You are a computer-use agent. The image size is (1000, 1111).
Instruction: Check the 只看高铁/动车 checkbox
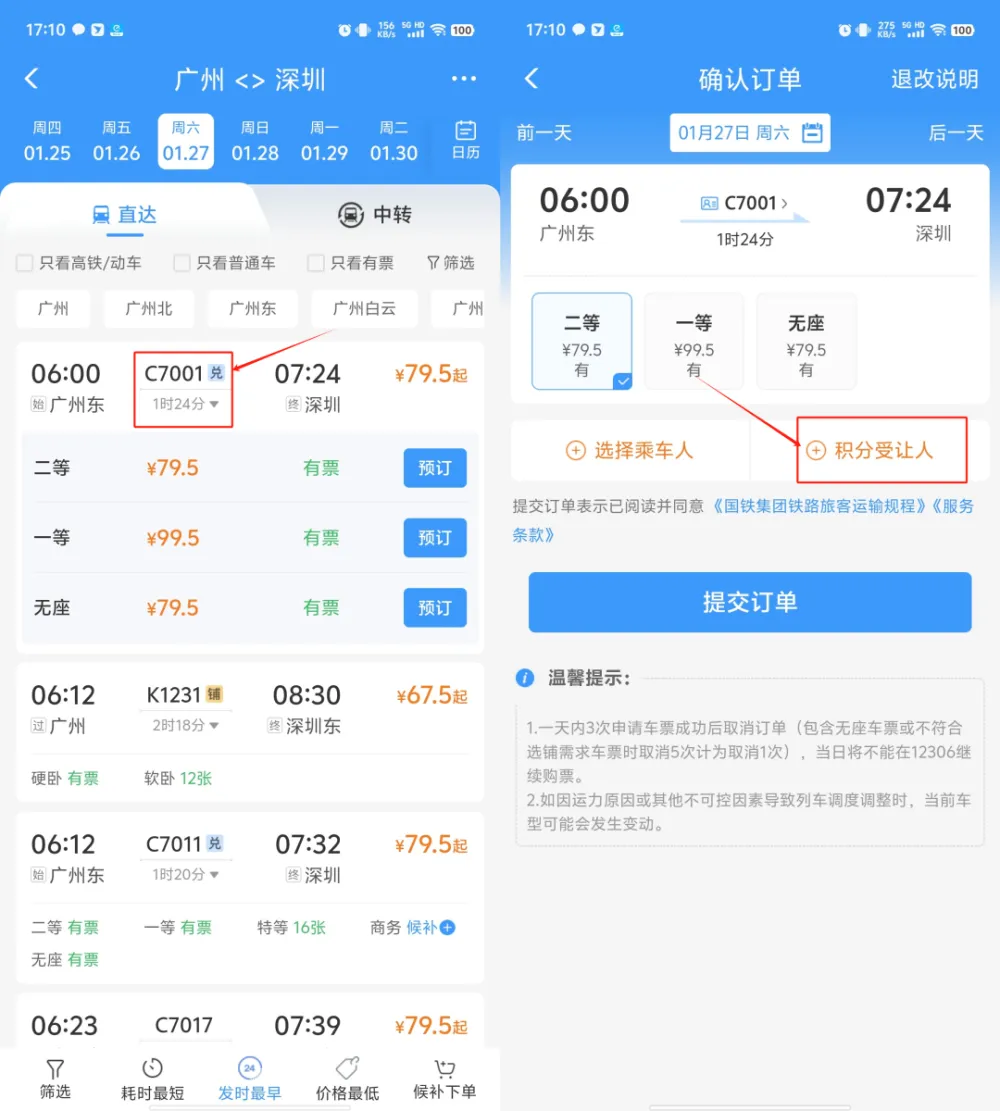pyautogui.click(x=25, y=263)
